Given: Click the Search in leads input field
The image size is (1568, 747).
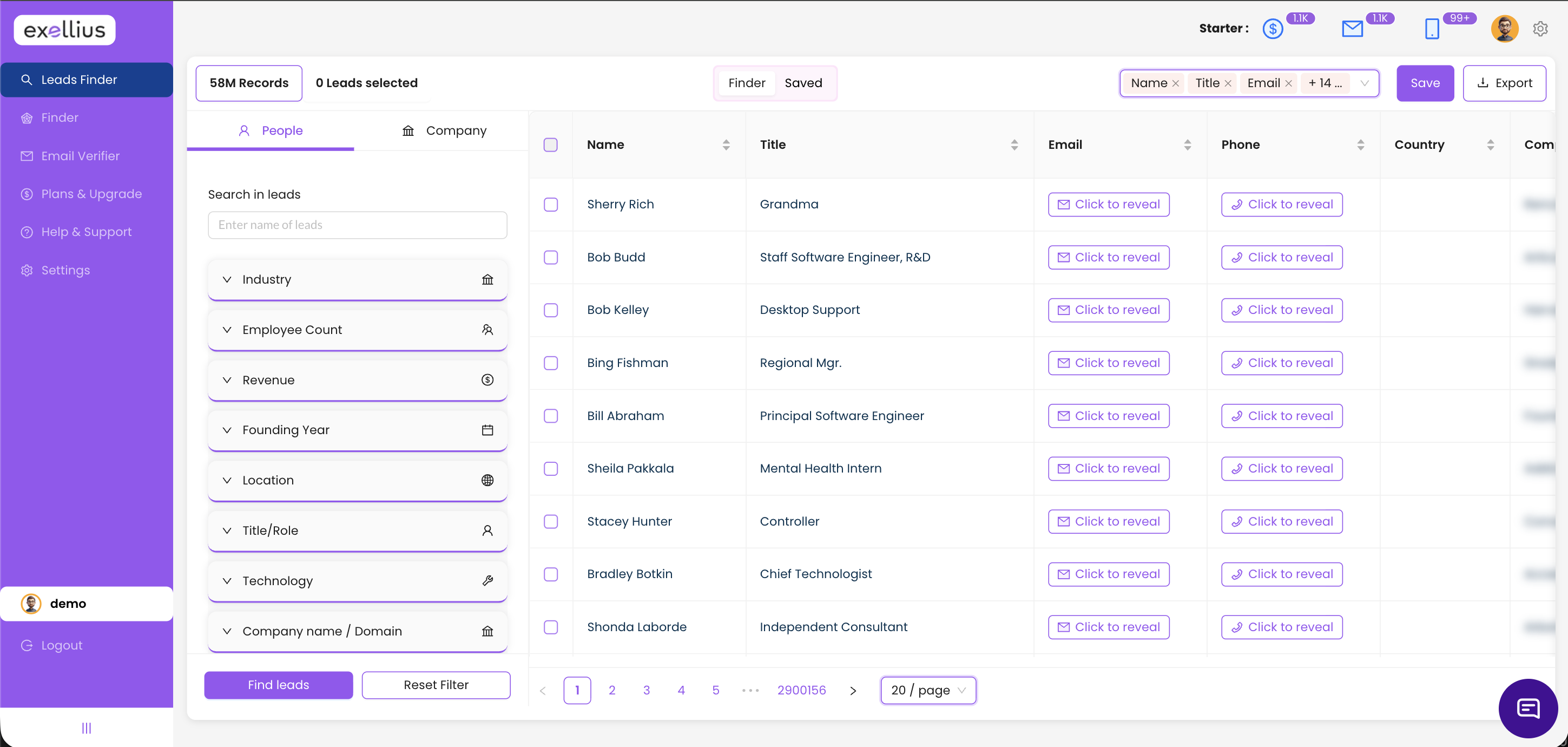Looking at the screenshot, I should click(x=357, y=225).
